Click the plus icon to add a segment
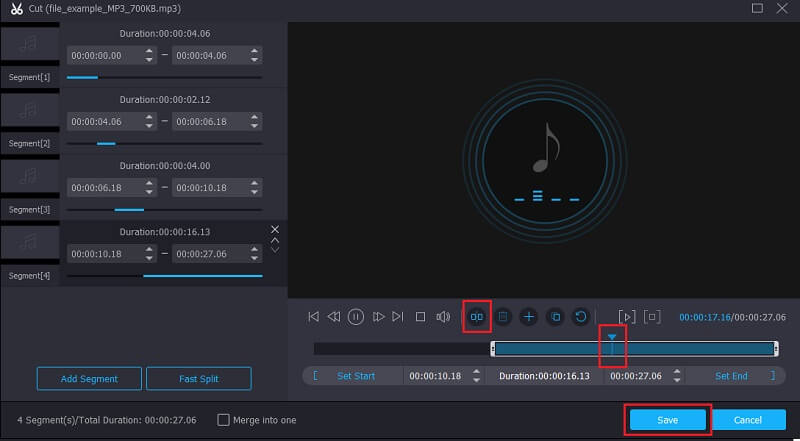The width and height of the screenshot is (800, 441). pos(529,317)
